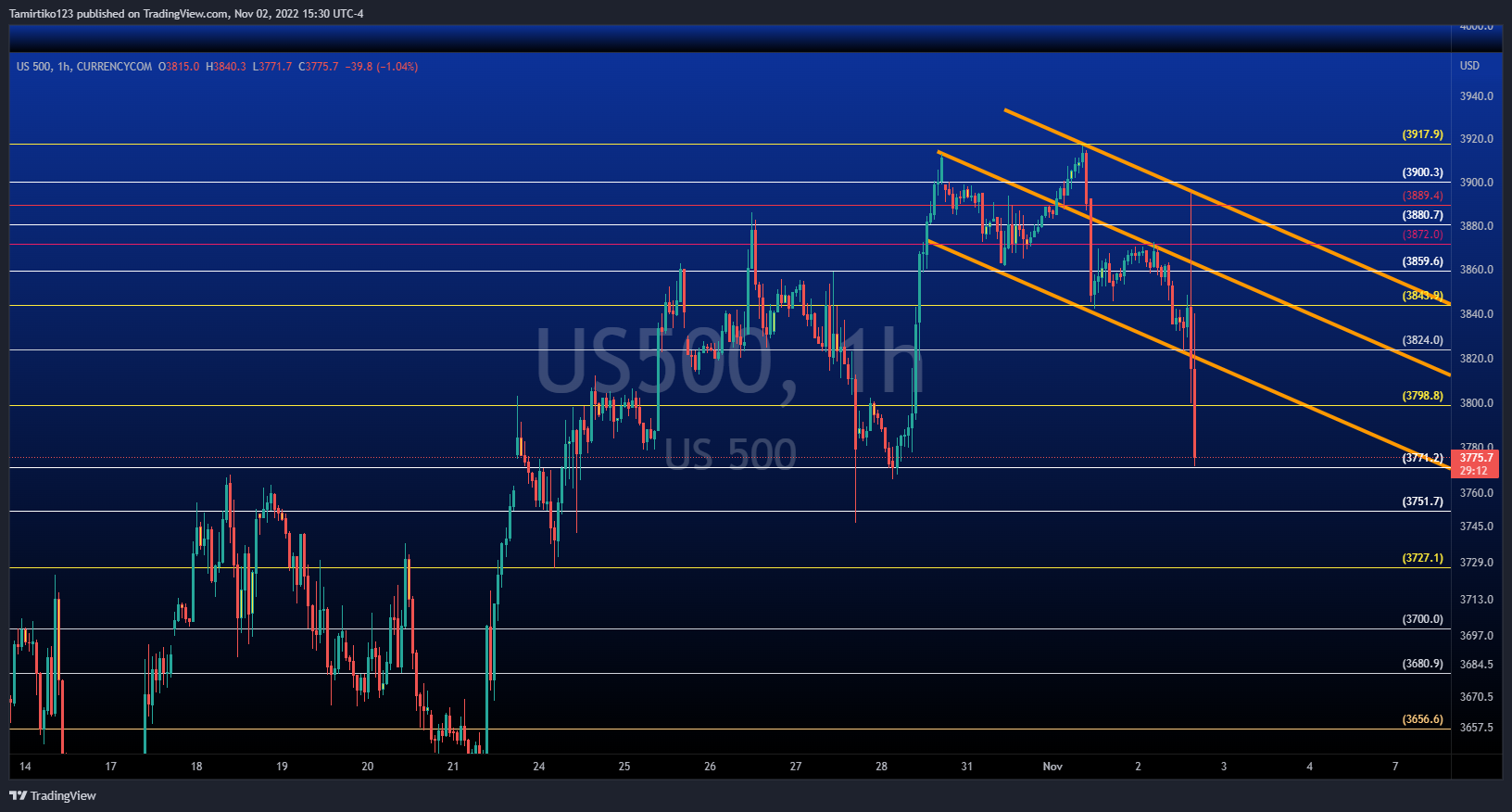Click the 3745.0 price scale tick
The height and width of the screenshot is (812, 1512).
tap(1477, 527)
